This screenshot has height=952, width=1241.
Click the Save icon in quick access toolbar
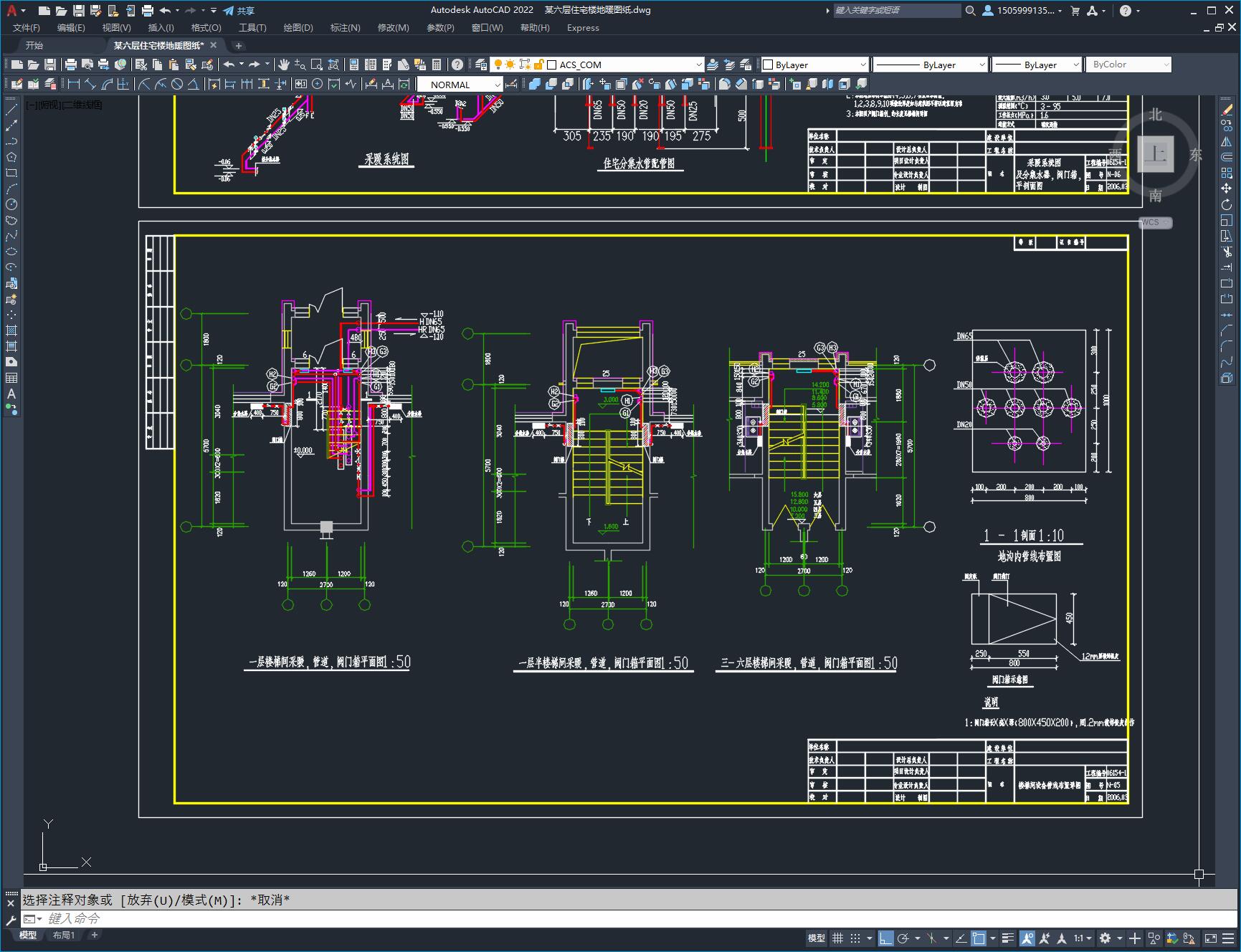tap(79, 11)
